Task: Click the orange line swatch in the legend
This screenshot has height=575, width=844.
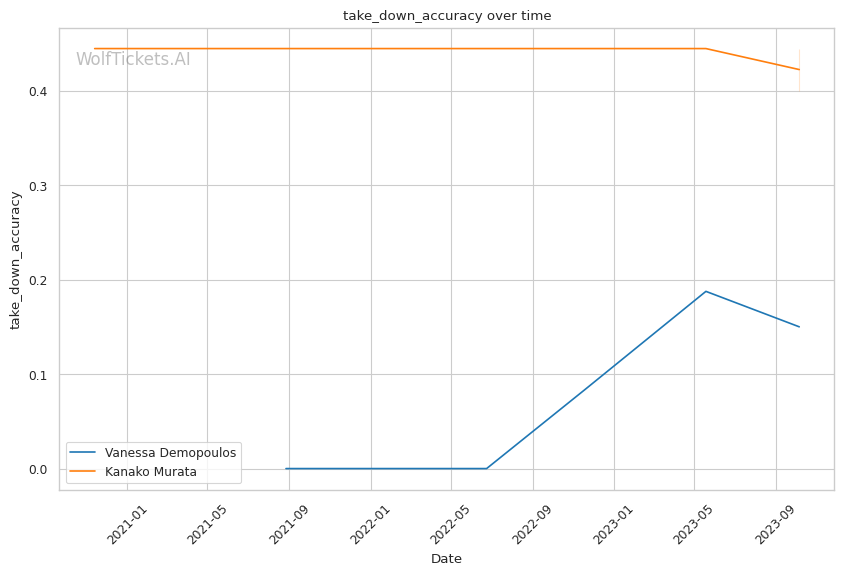Action: tap(85, 471)
